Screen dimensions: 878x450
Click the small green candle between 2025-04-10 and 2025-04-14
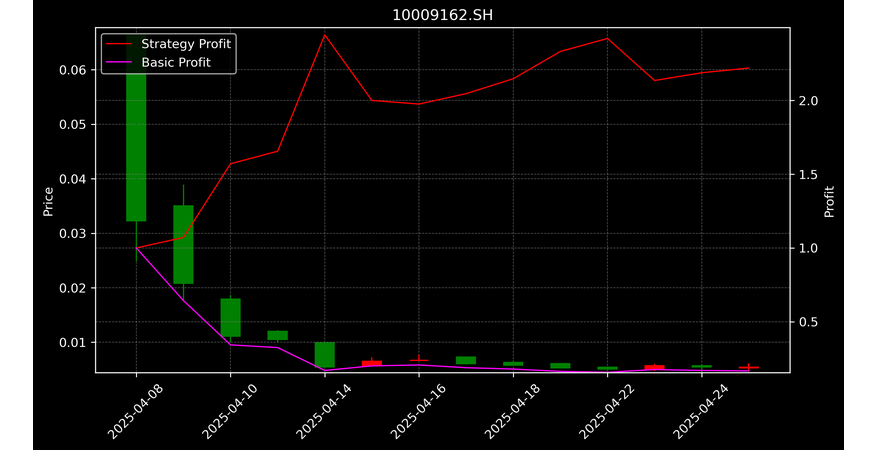tap(278, 335)
